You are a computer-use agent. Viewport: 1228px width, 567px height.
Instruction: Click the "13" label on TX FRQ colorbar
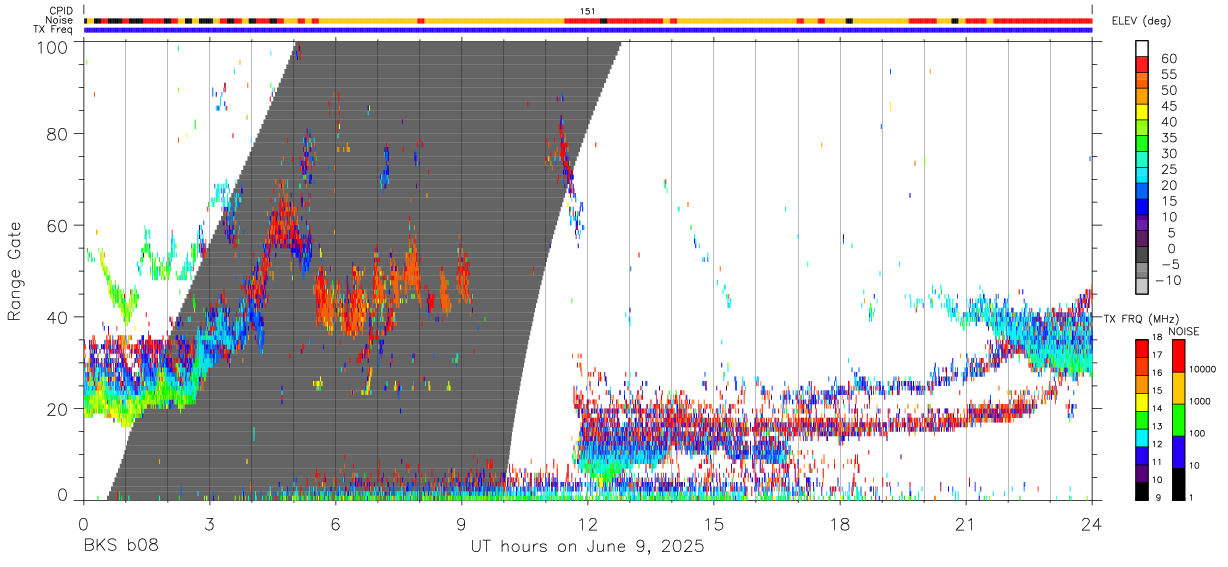pos(1157,427)
